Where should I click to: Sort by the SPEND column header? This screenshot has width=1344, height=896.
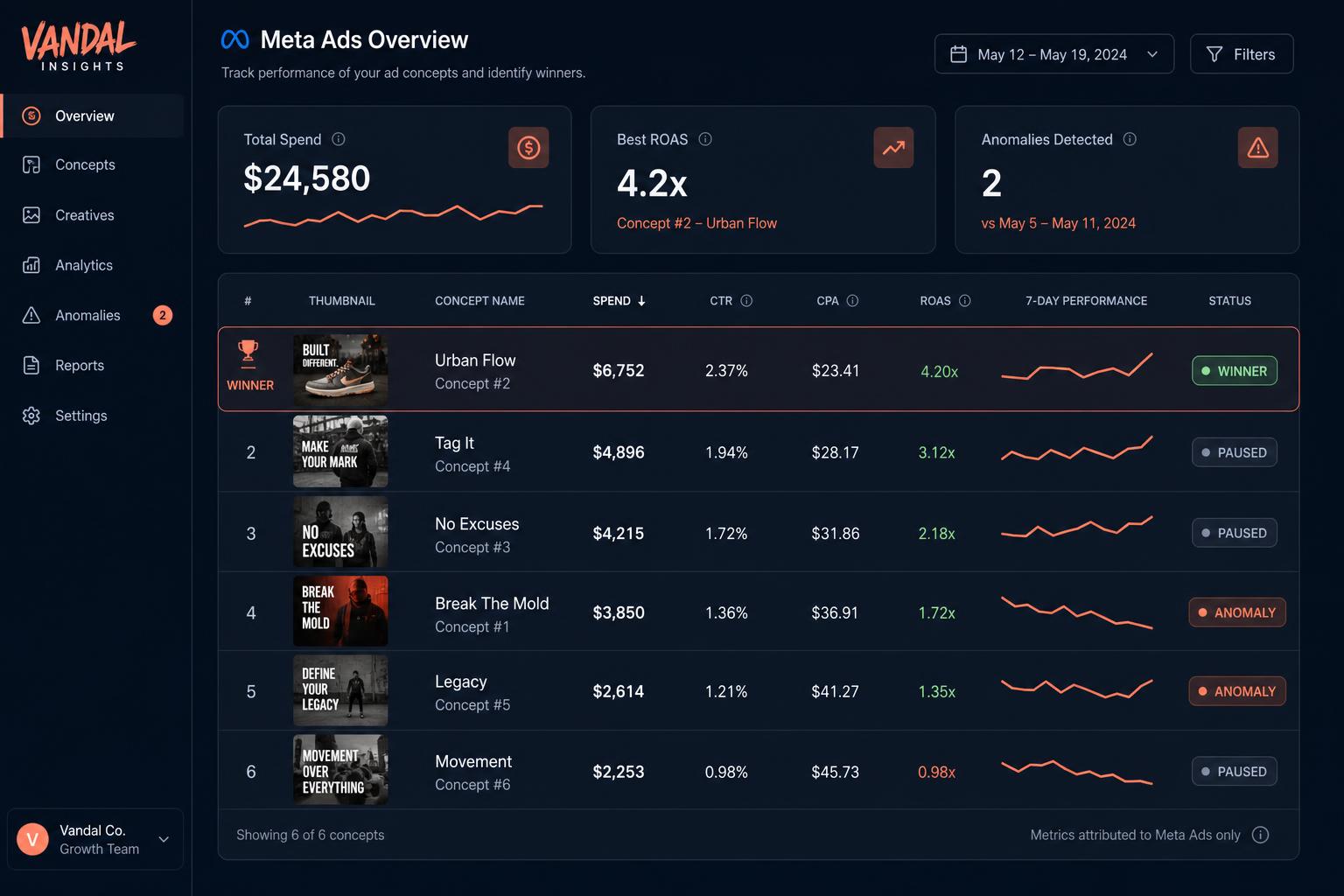(x=619, y=301)
